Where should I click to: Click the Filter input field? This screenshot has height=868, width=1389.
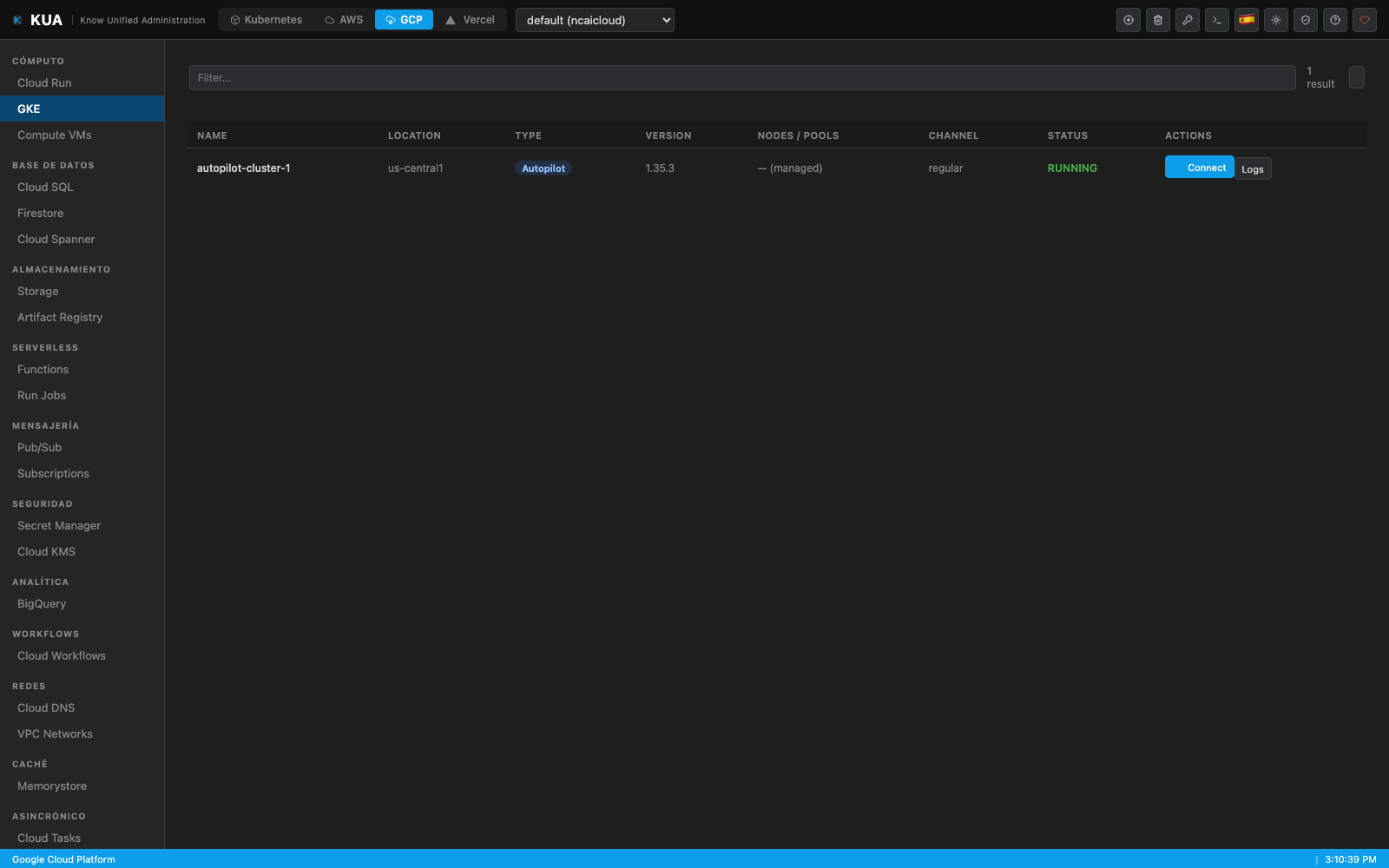[742, 77]
